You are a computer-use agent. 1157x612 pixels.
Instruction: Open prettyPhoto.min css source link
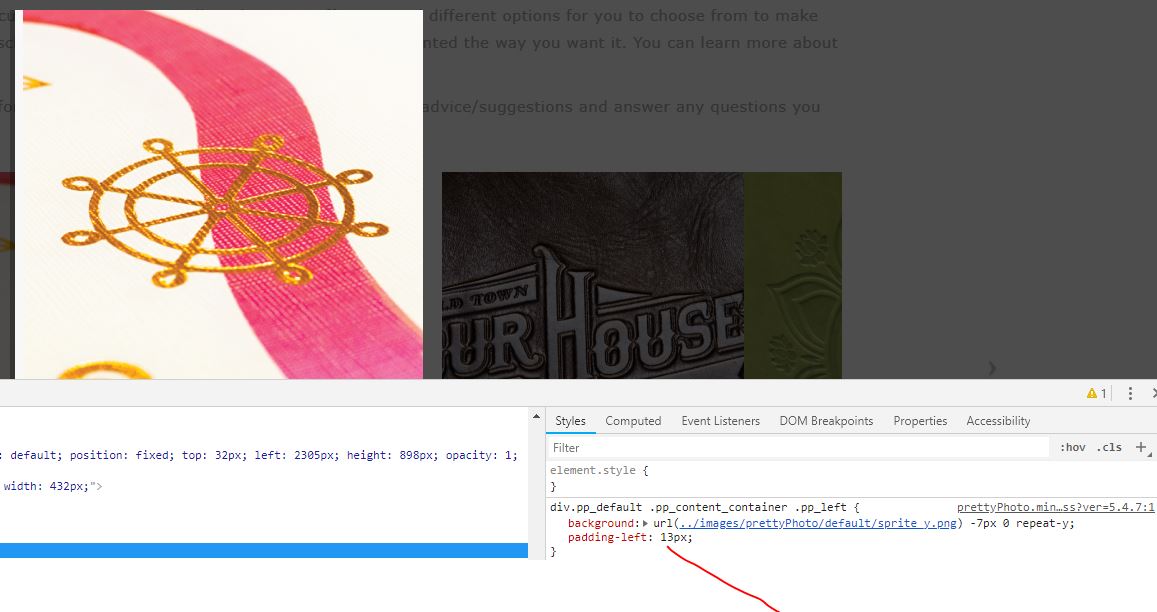click(x=1055, y=508)
